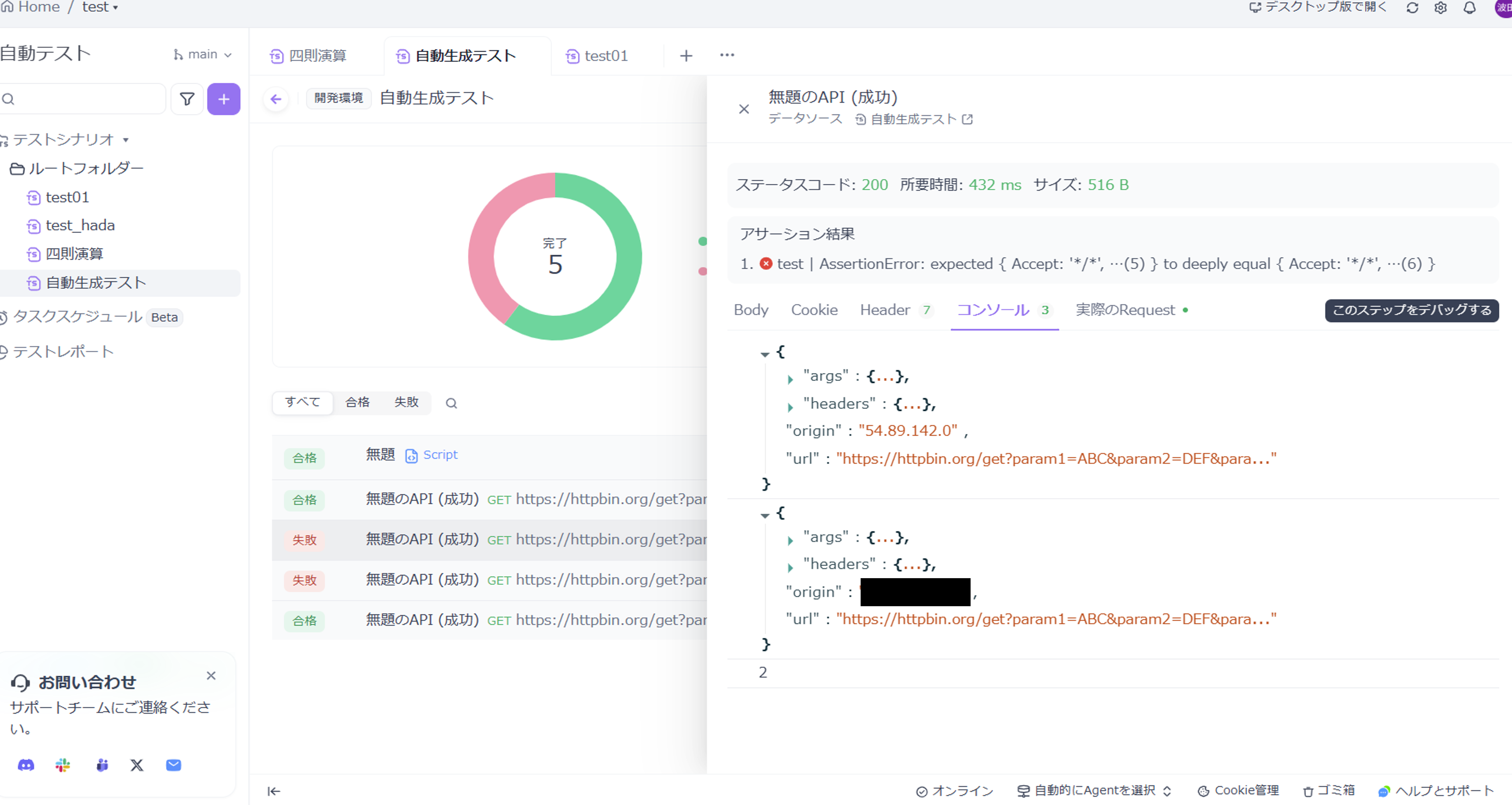The height and width of the screenshot is (805, 1512).
Task: Expand "args" in second console object
Action: [790, 540]
